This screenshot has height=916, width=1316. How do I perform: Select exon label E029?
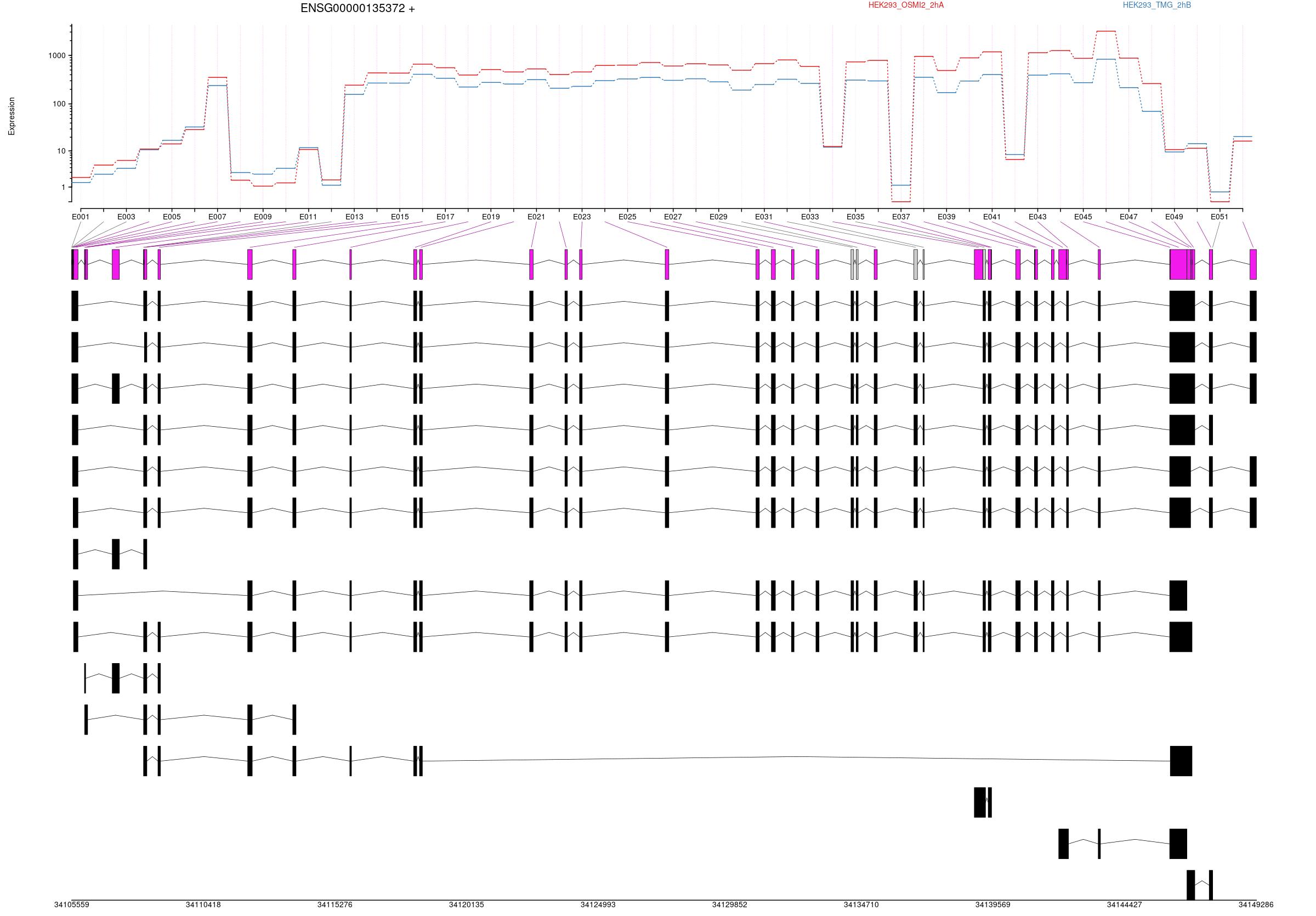tap(719, 217)
